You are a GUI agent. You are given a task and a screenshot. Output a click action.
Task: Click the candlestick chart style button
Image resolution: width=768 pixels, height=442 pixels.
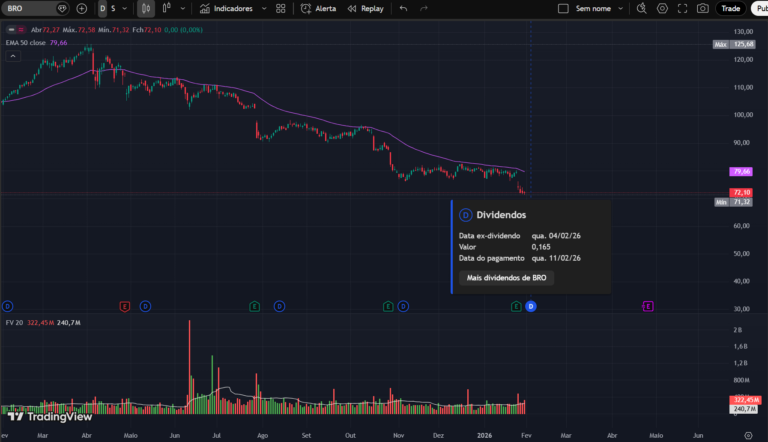coord(145,8)
